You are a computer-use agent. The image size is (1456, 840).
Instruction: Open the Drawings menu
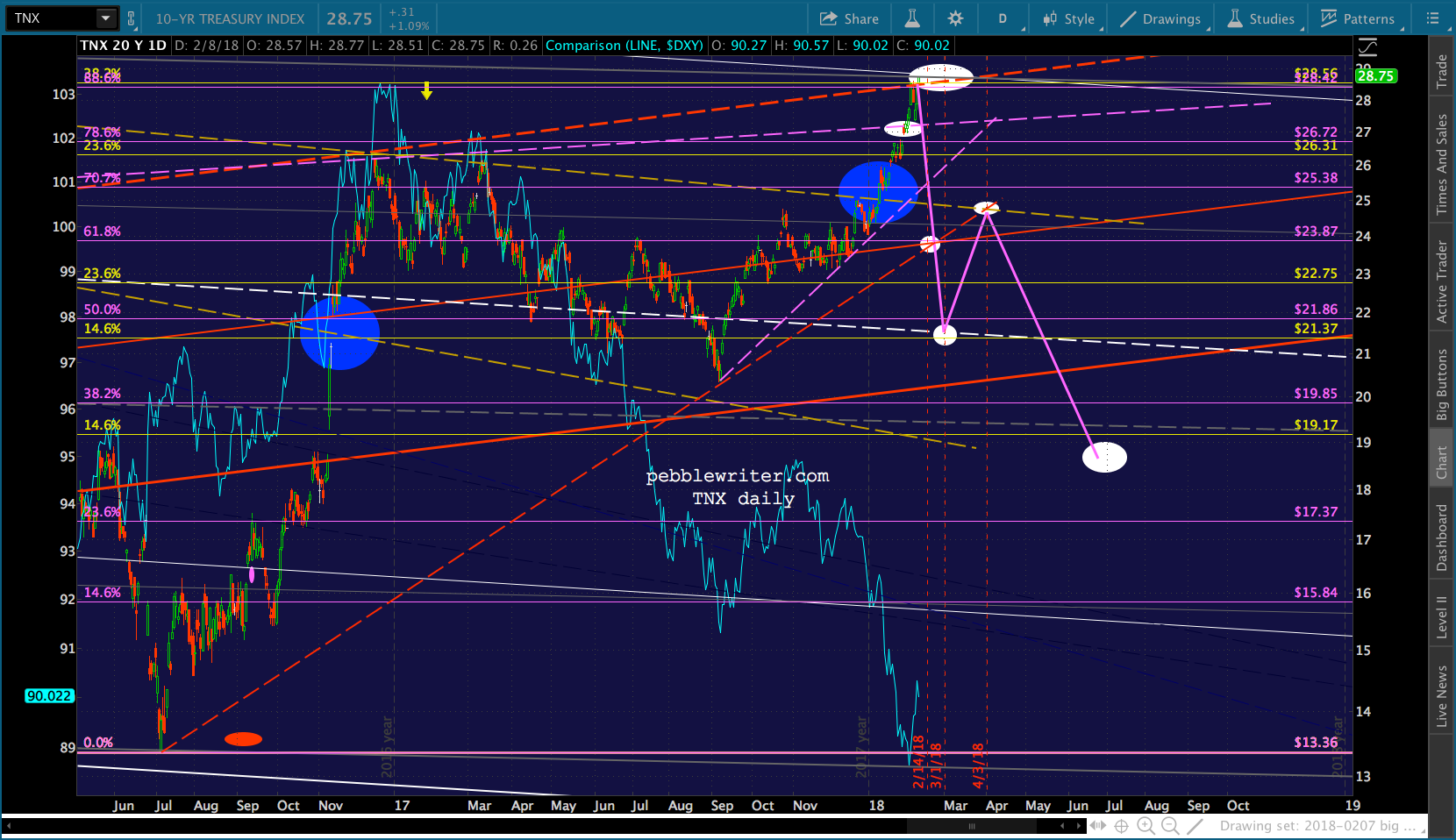coord(1160,18)
